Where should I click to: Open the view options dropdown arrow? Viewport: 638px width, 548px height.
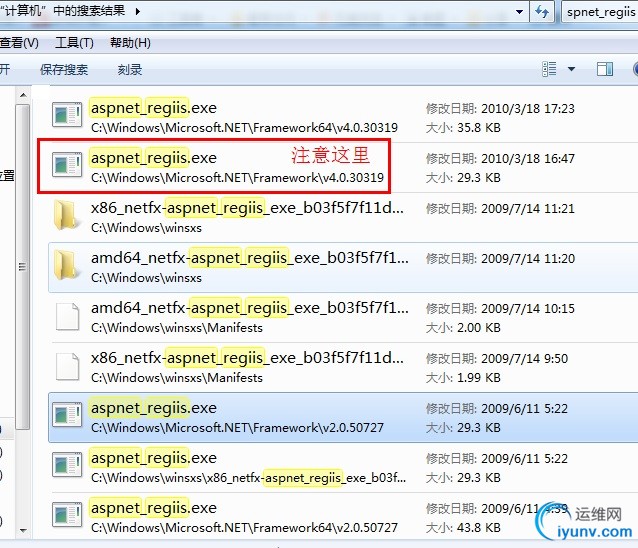(571, 69)
